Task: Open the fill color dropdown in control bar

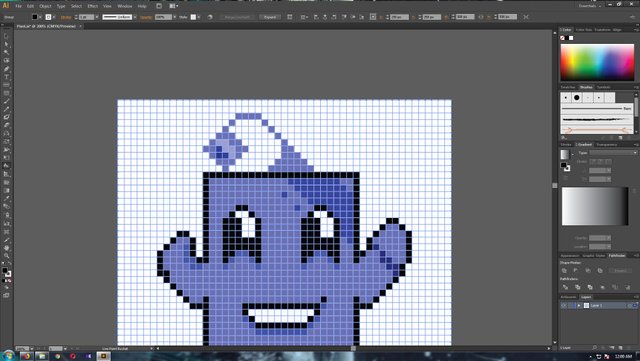Action: click(x=40, y=17)
